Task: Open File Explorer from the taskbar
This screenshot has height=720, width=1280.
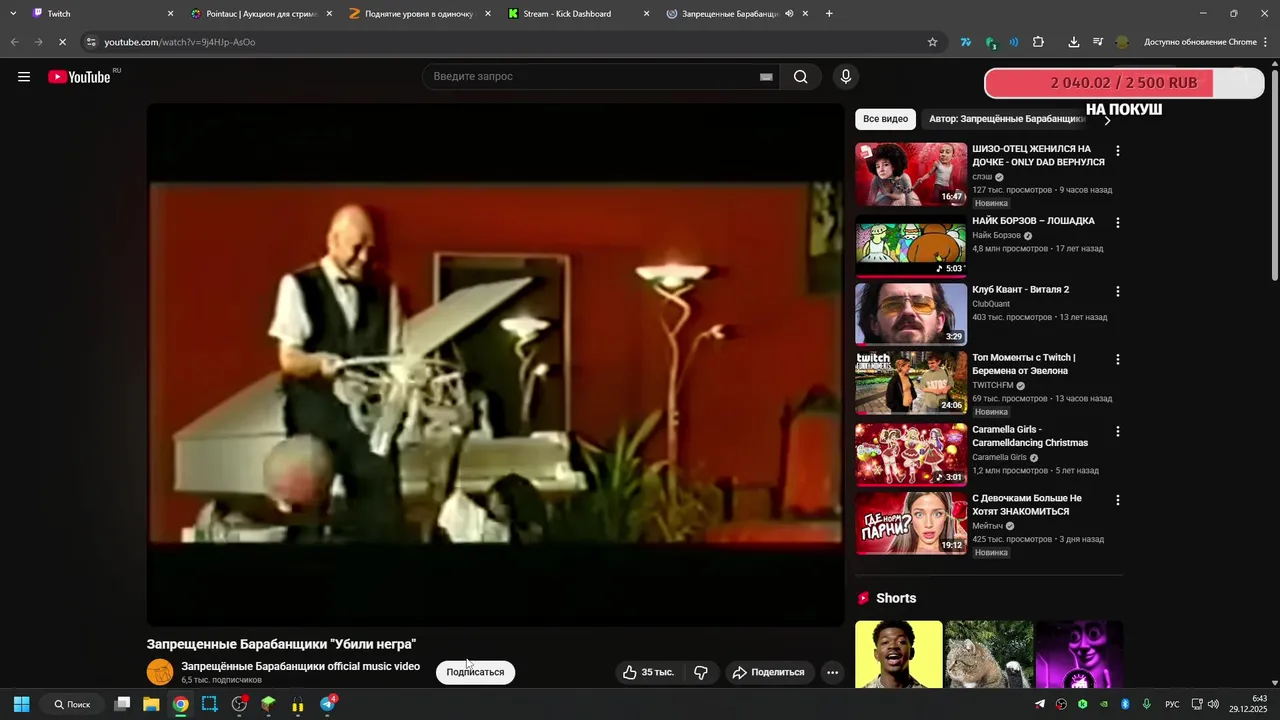Action: [x=151, y=704]
